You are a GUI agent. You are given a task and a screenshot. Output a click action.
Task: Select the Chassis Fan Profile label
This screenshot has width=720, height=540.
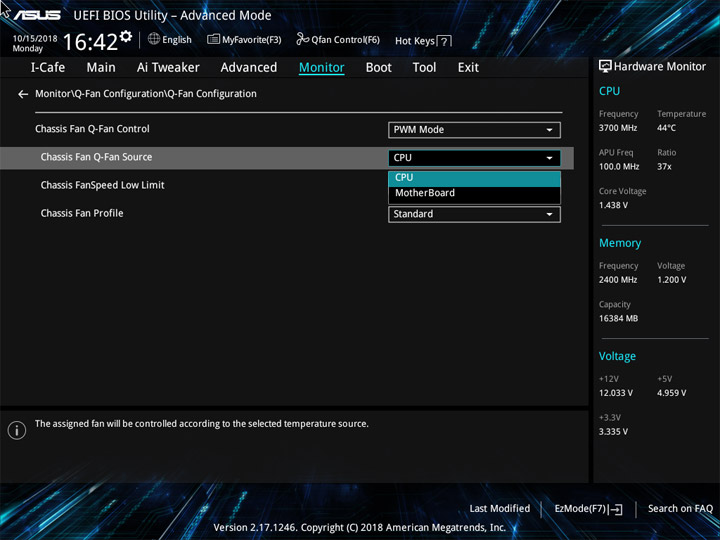coord(82,214)
